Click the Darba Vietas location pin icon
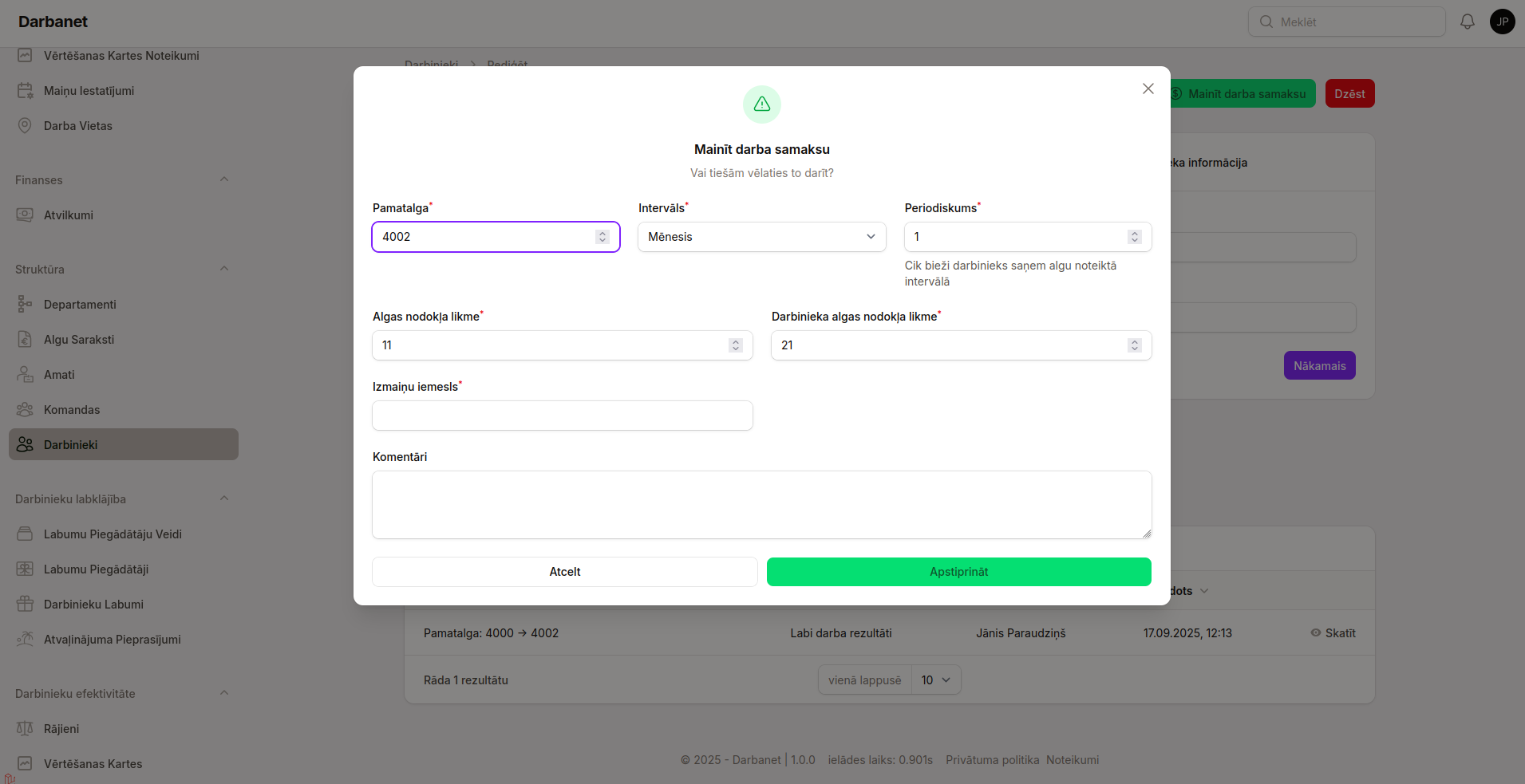1525x784 pixels. point(25,125)
